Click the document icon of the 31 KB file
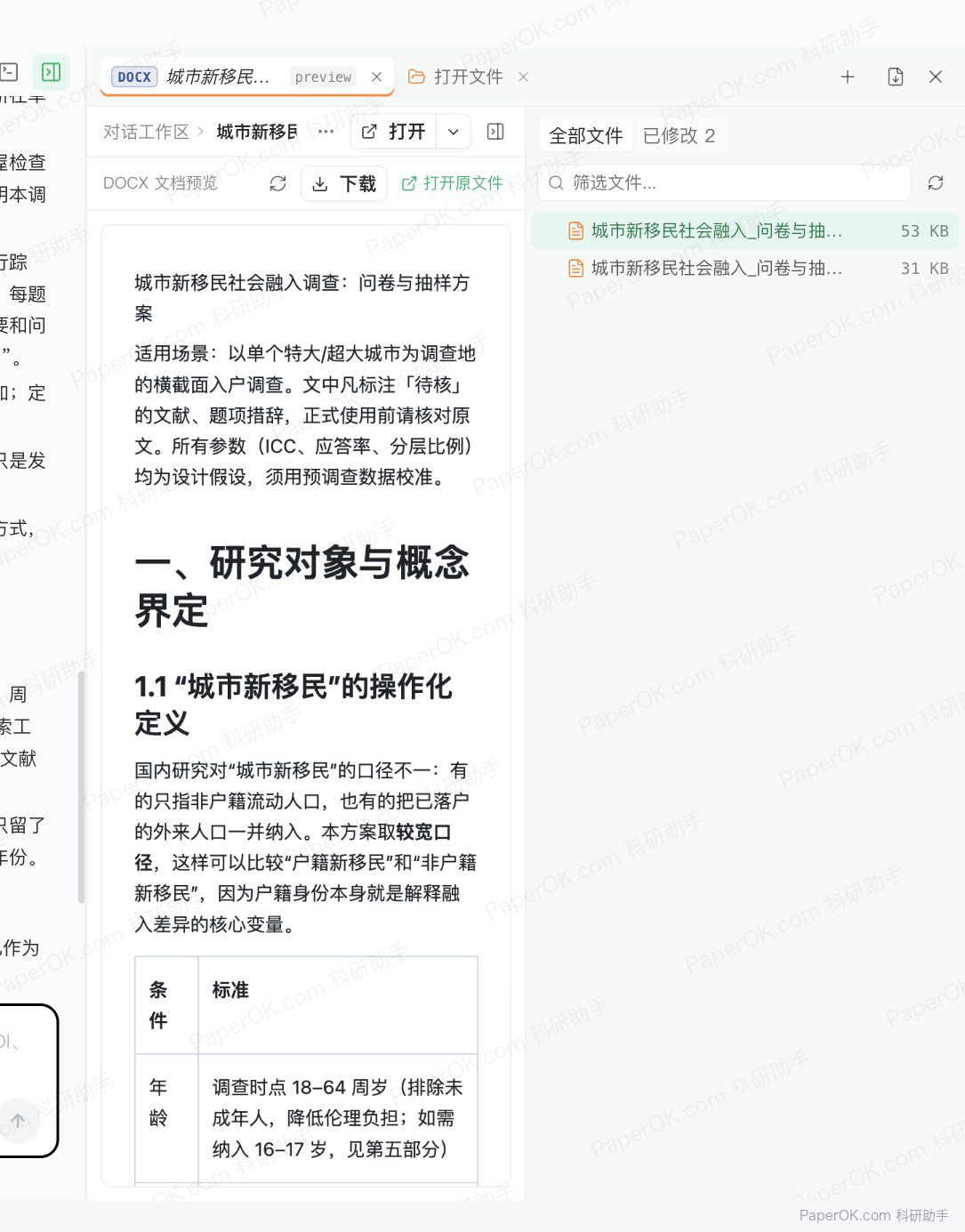The width and height of the screenshot is (965, 1232). (576, 268)
